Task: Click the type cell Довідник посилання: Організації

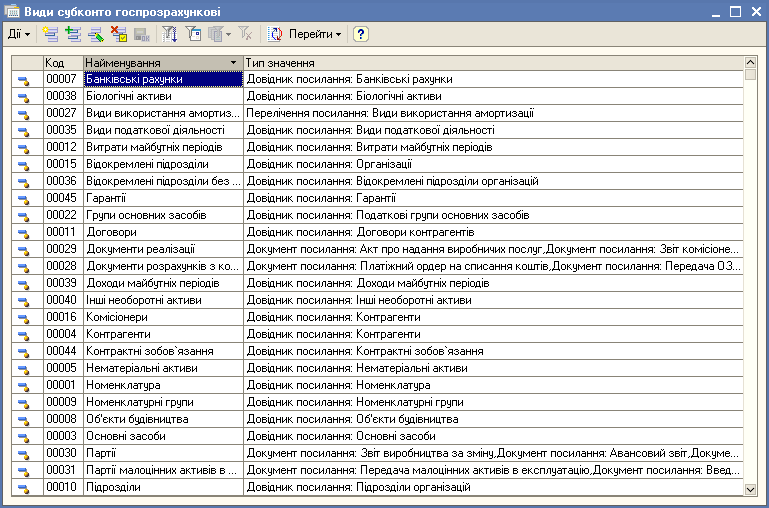Action: pos(493,164)
